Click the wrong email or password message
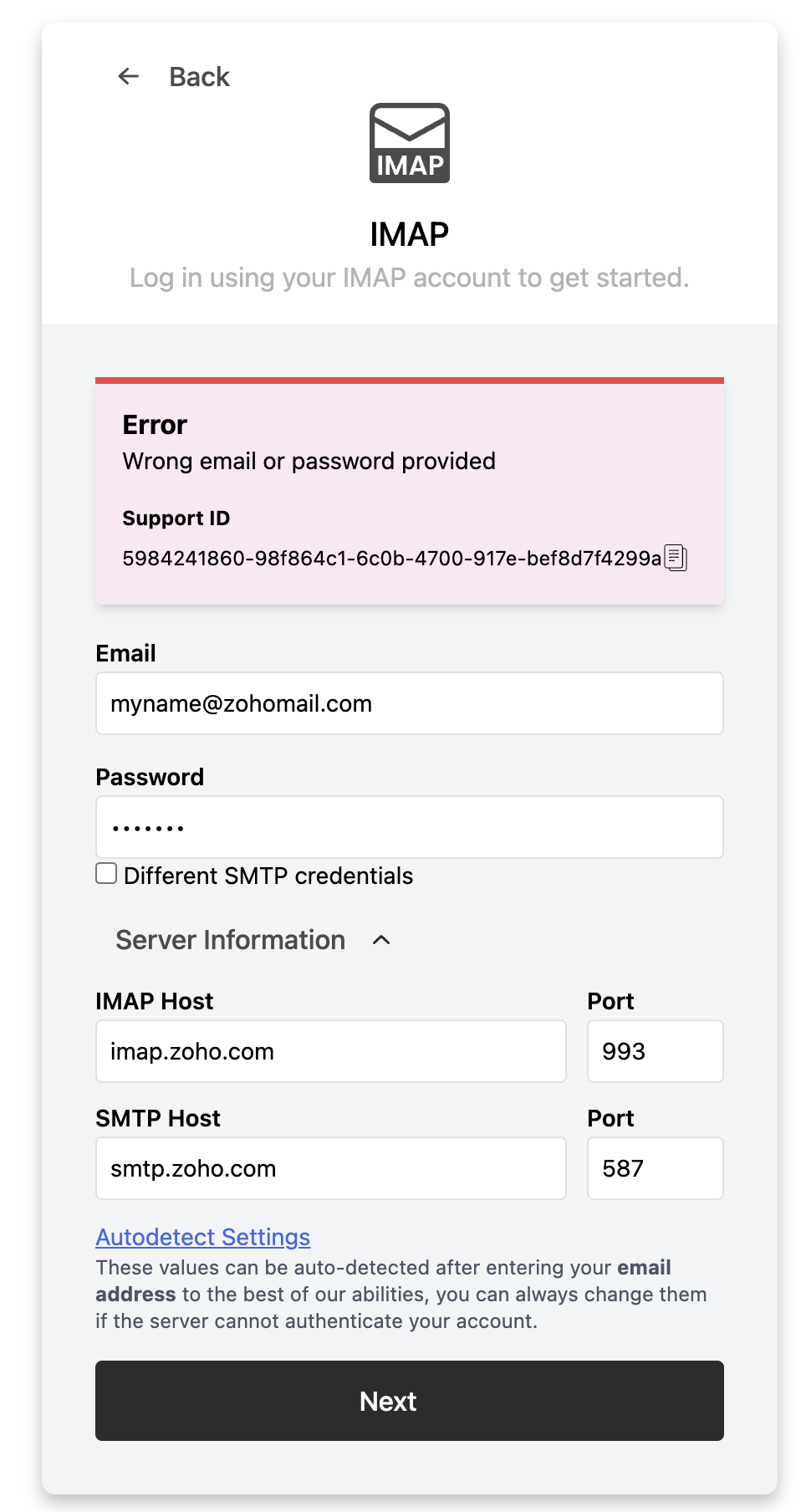This screenshot has width=801, height=1512. click(309, 462)
